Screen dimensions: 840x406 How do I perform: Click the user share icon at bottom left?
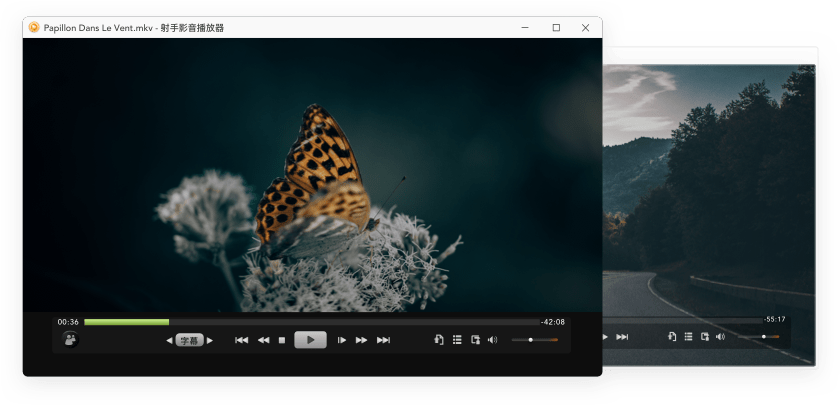70,340
